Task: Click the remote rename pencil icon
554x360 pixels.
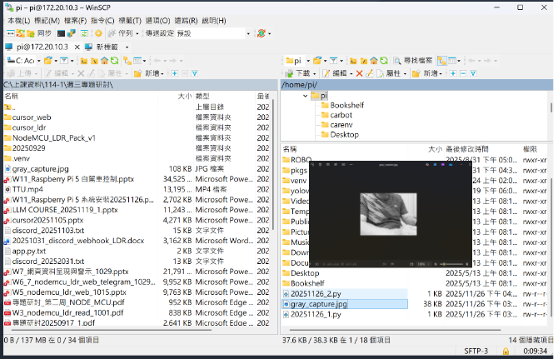Action: (x=370, y=73)
